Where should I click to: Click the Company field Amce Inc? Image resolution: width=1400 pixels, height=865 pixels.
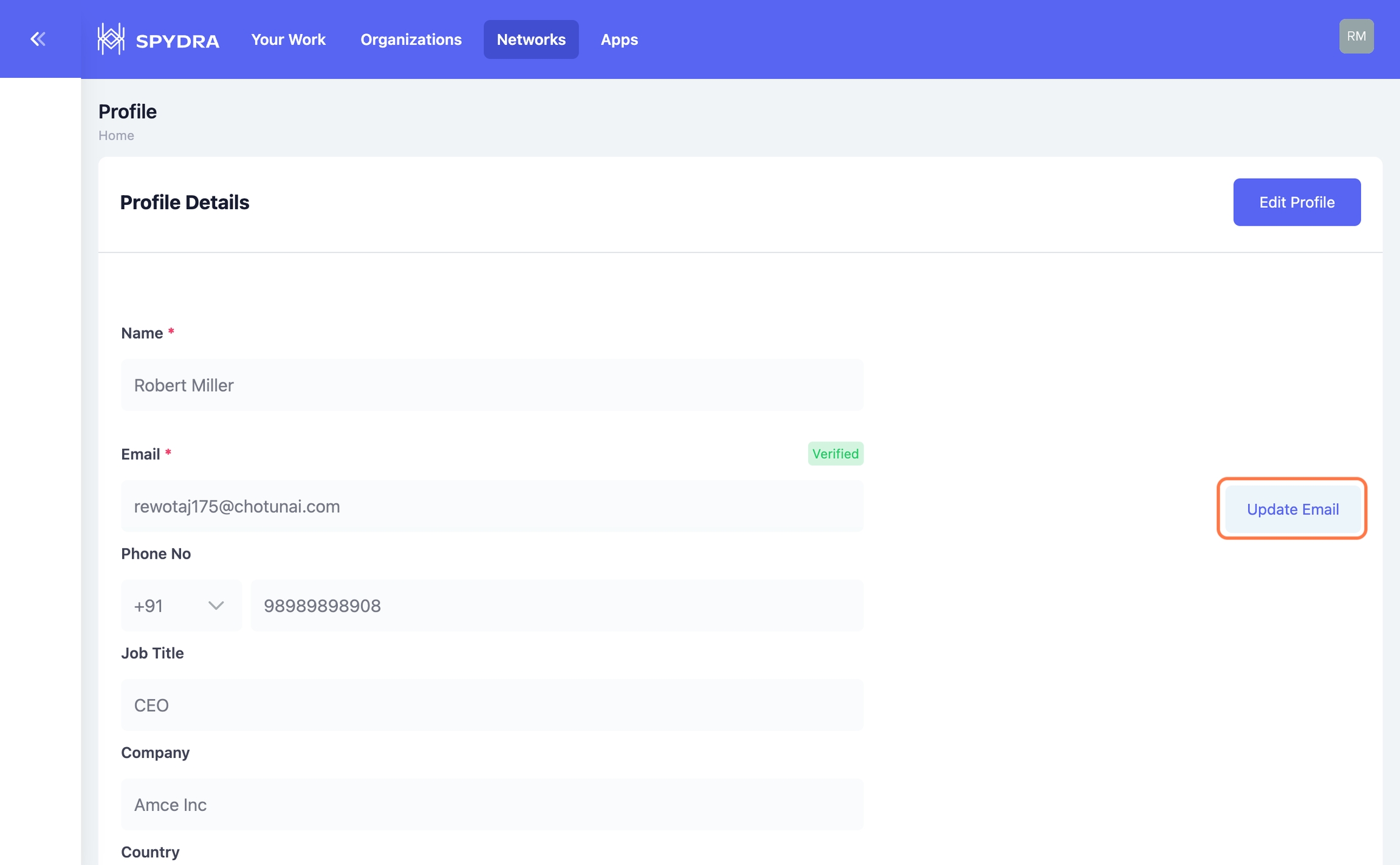coord(492,805)
